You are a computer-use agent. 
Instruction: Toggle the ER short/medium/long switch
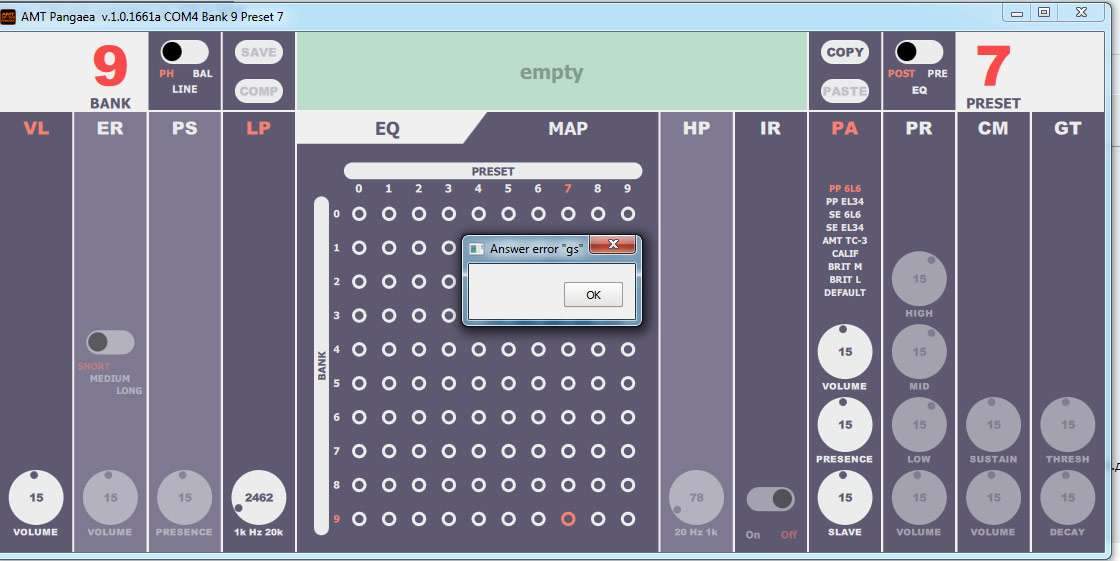[x=110, y=342]
